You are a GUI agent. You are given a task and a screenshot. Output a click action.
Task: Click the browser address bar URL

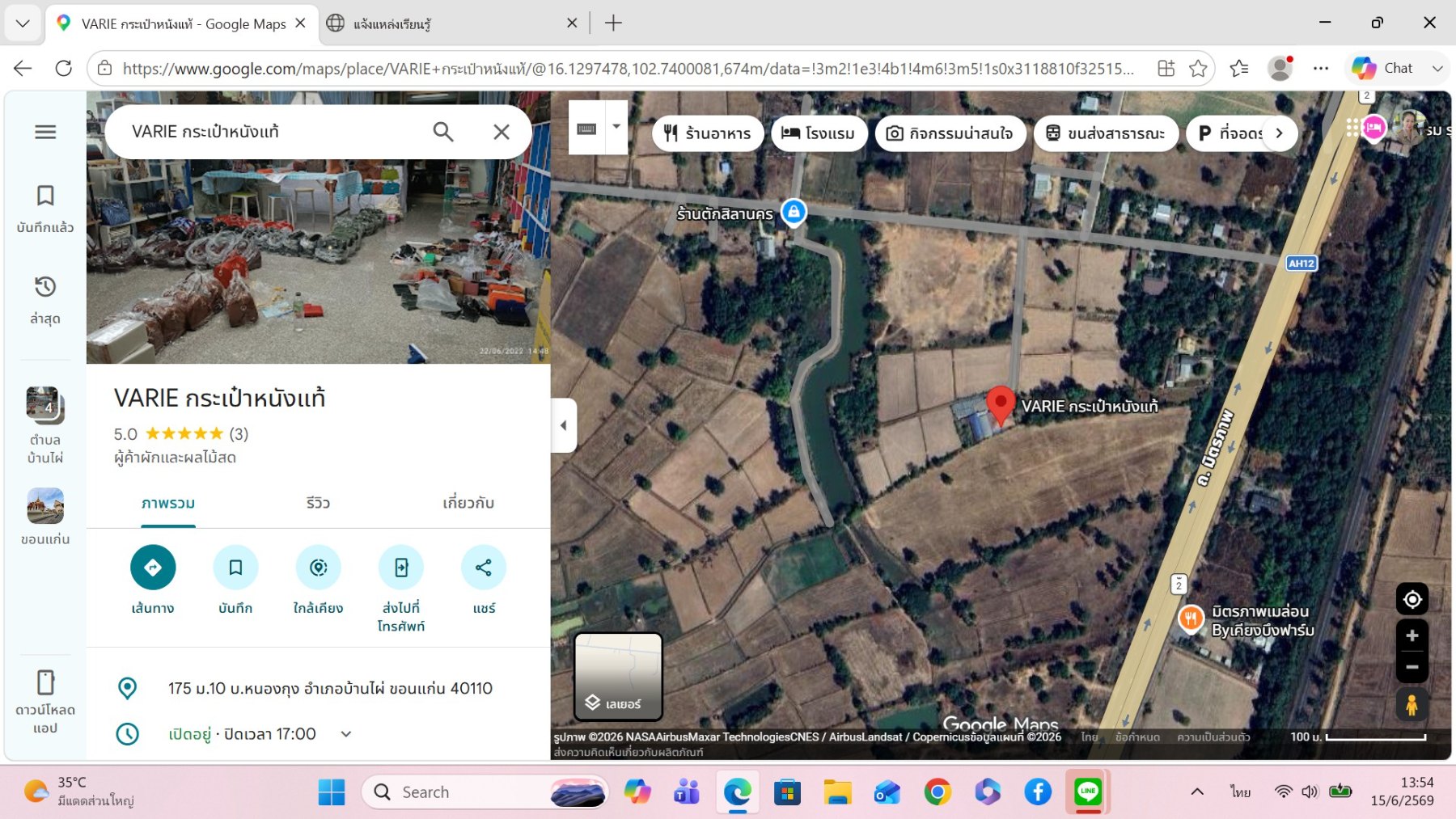(x=628, y=69)
